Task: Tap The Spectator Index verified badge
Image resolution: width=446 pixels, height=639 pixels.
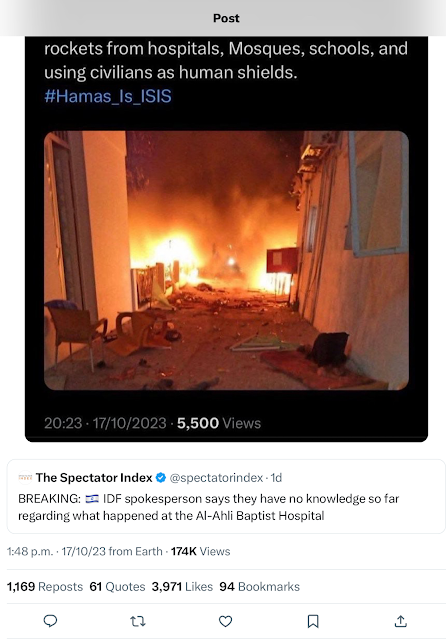Action: coord(161,477)
